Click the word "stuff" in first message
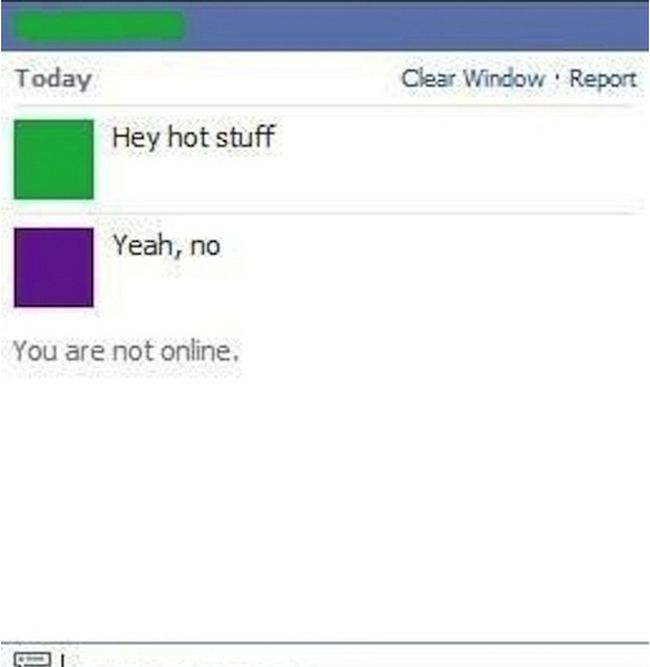The width and height of the screenshot is (650, 667). tap(246, 137)
